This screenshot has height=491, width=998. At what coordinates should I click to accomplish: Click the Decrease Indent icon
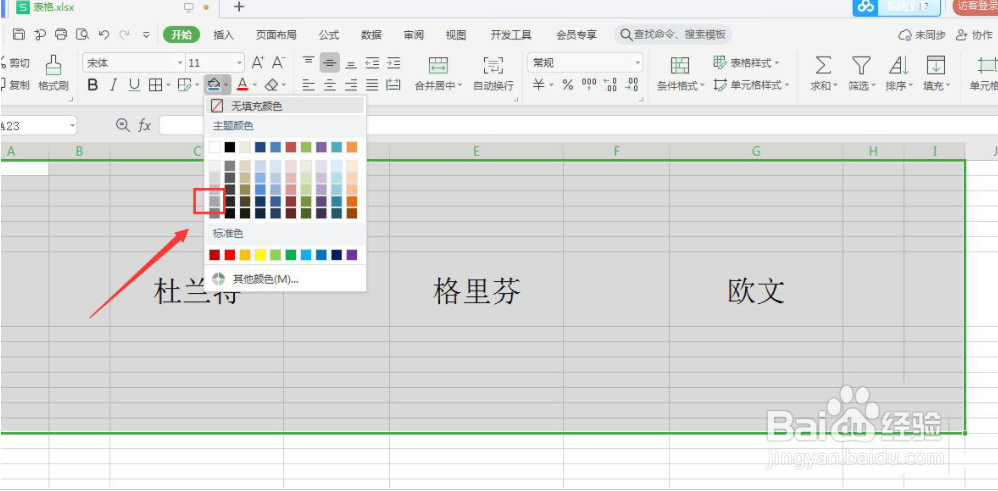[372, 62]
